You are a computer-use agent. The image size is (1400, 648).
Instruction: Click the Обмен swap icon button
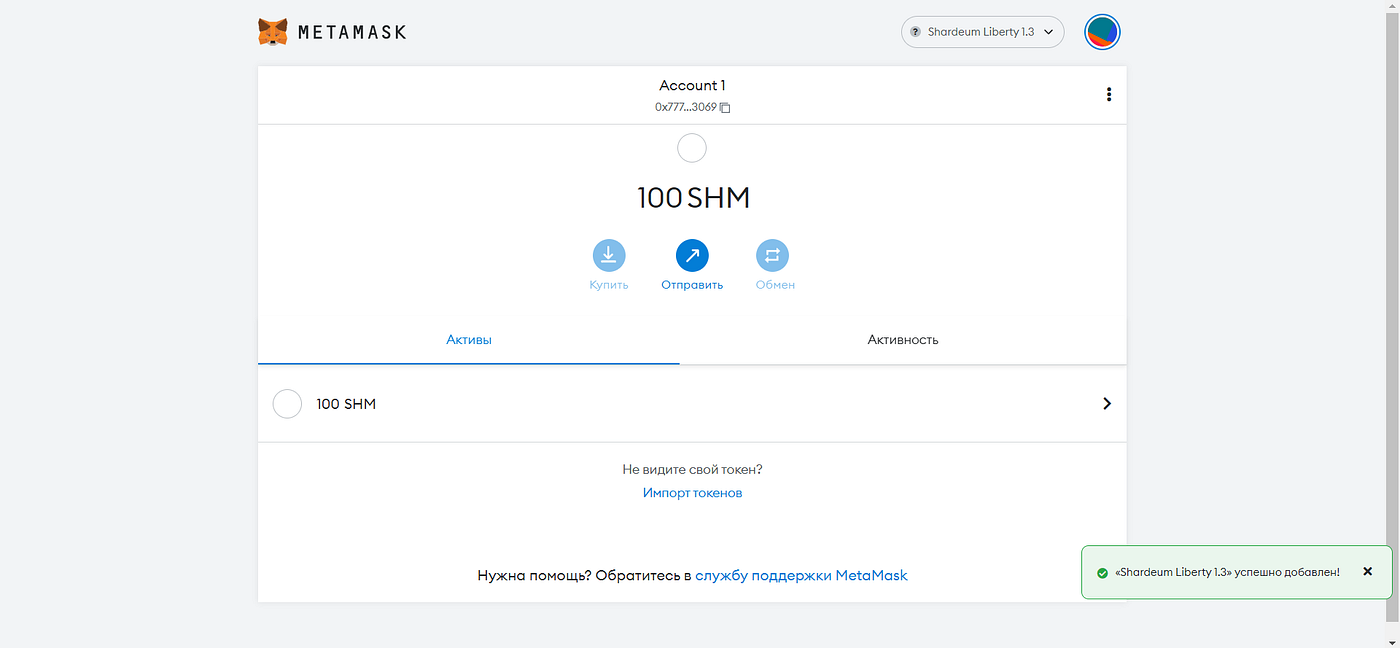(772, 256)
